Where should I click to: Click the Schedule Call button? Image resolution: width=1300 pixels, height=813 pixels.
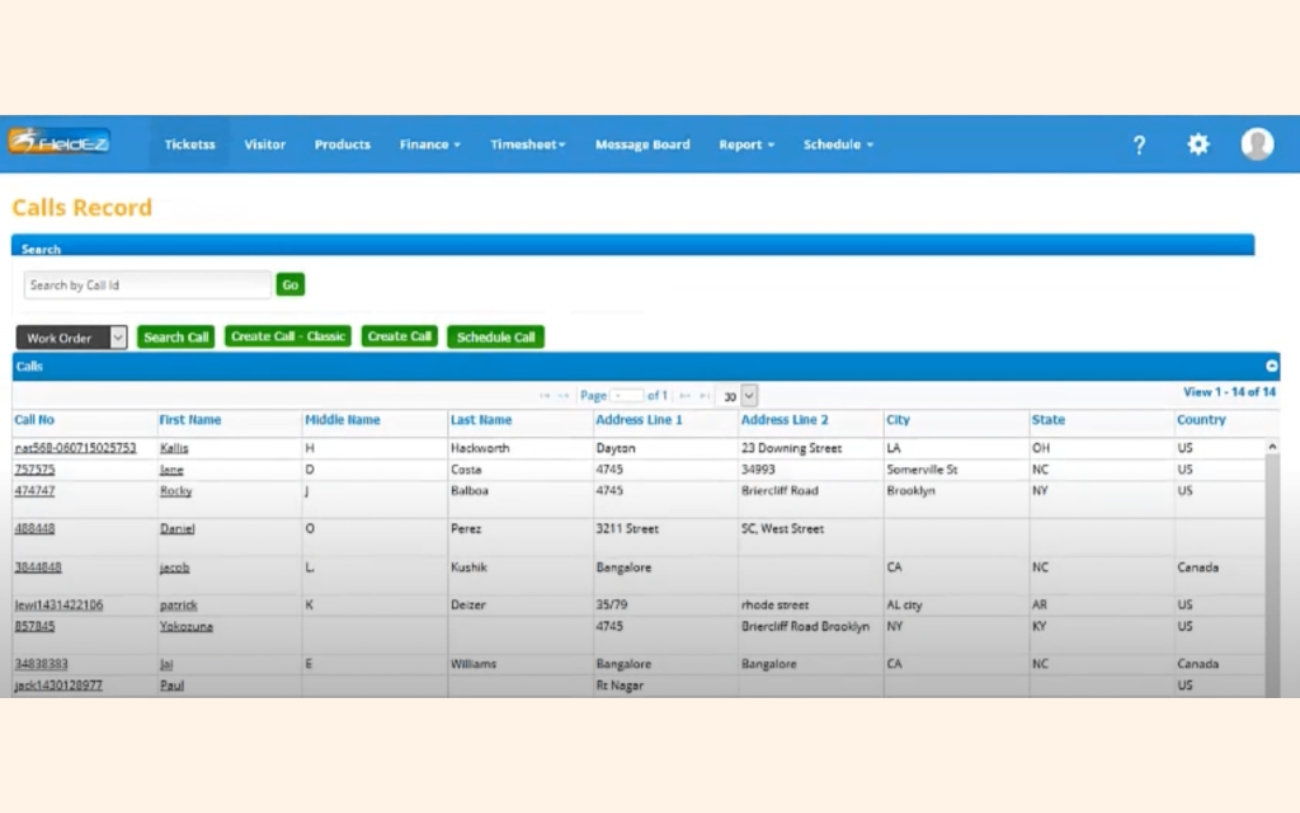495,338
